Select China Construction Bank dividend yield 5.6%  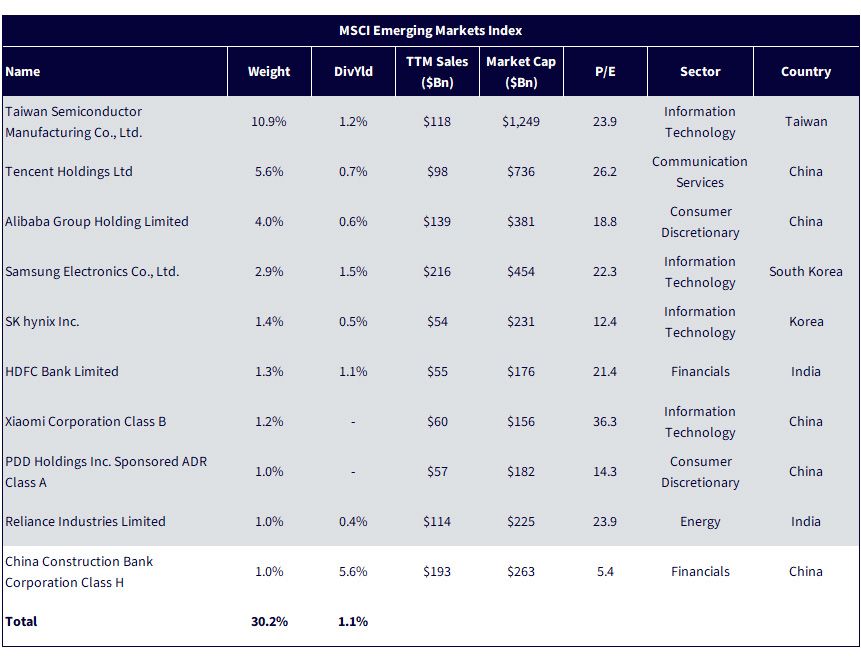[x=353, y=571]
